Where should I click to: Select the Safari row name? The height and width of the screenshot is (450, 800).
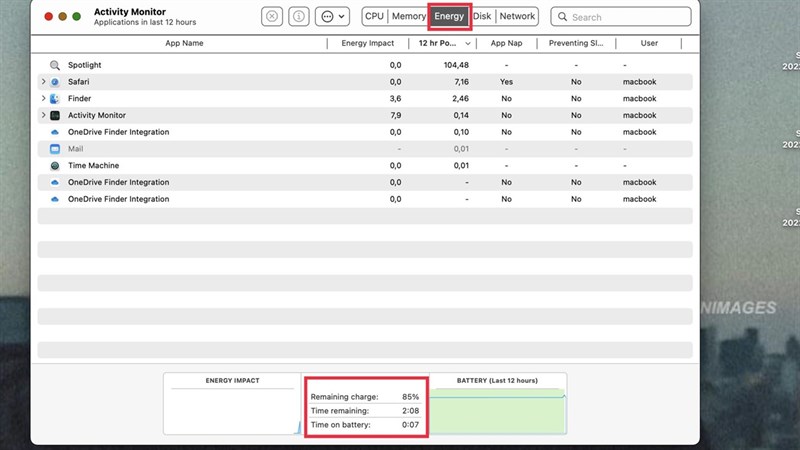tap(79, 82)
